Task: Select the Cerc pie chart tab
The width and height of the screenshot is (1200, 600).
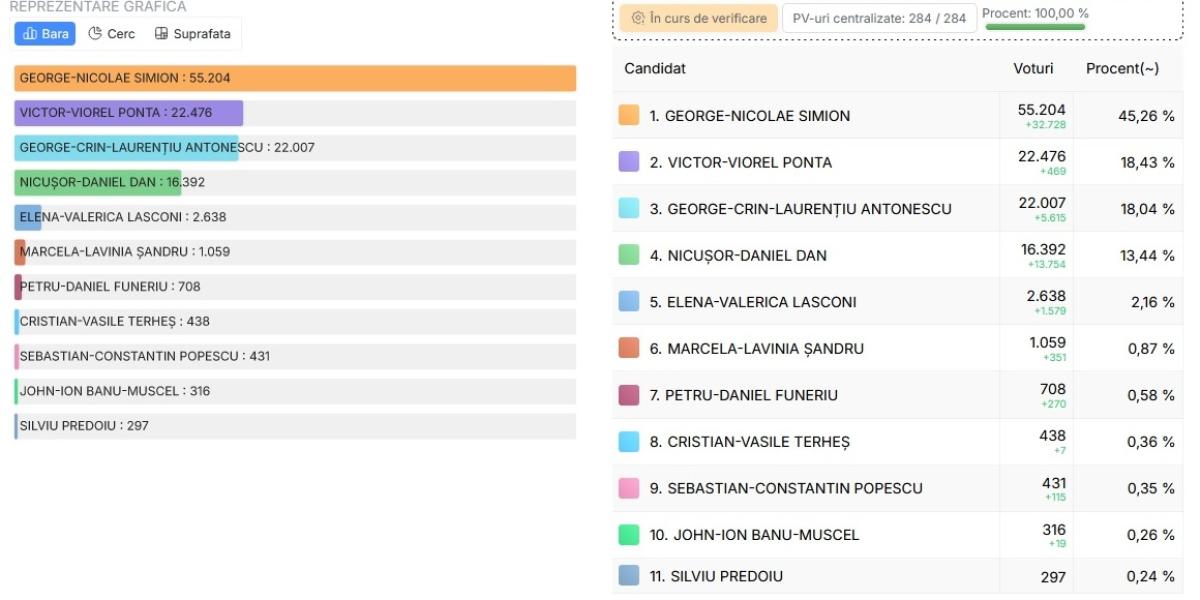Action: [x=112, y=34]
